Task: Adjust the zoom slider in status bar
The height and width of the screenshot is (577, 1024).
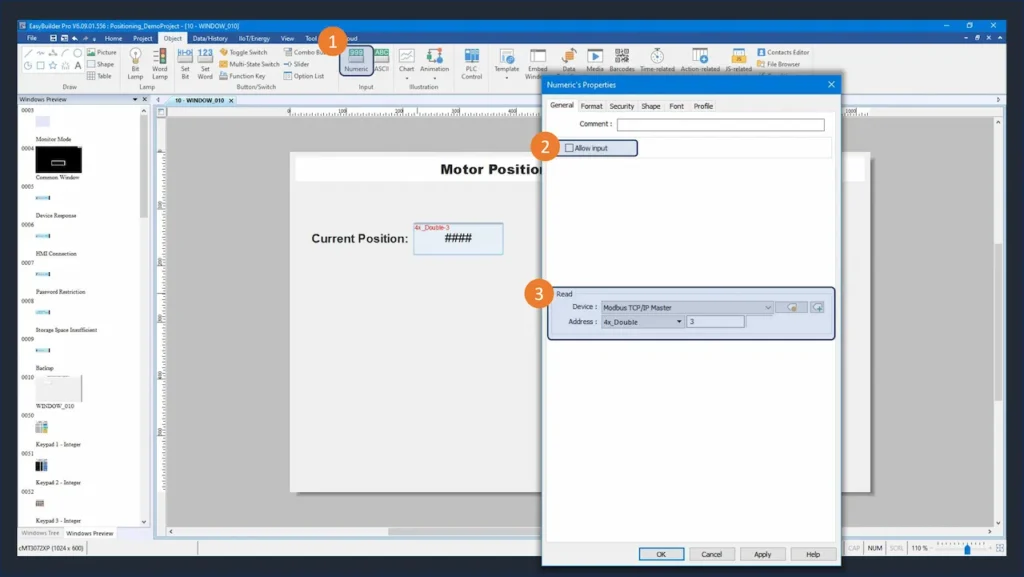Action: 967,548
